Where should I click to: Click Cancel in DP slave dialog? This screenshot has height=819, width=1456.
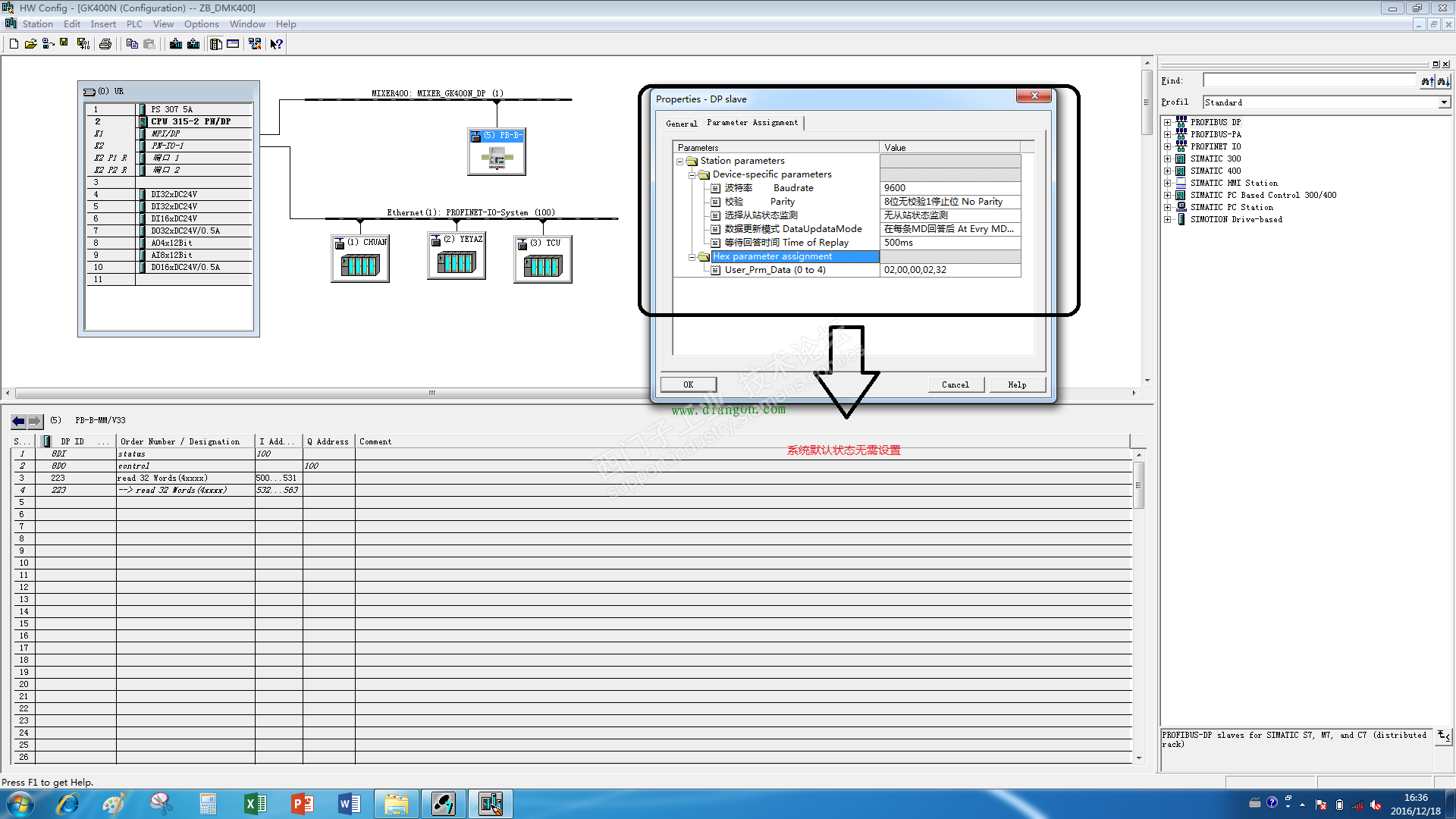(955, 384)
